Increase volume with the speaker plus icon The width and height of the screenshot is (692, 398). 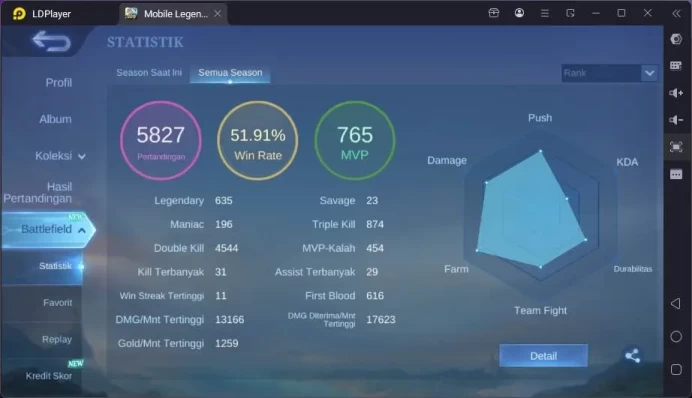point(676,93)
